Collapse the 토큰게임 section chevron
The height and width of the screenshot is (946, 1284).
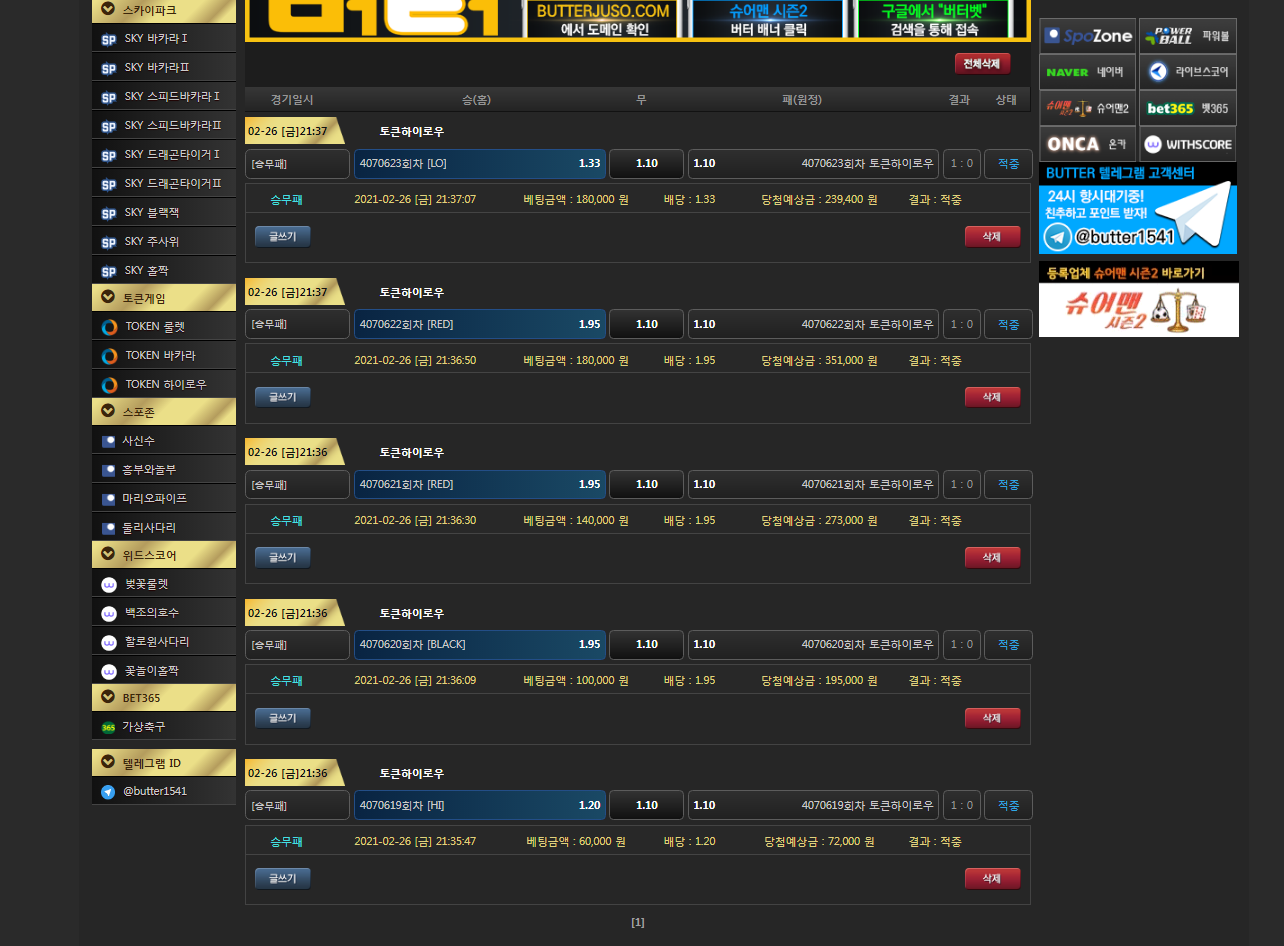[x=108, y=298]
